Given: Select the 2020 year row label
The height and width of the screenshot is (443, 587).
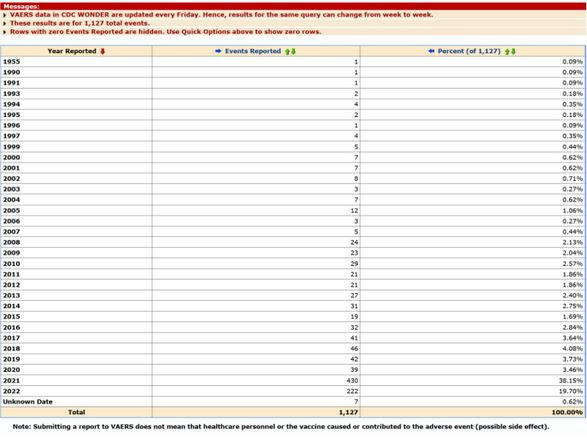Looking at the screenshot, I should coord(12,370).
